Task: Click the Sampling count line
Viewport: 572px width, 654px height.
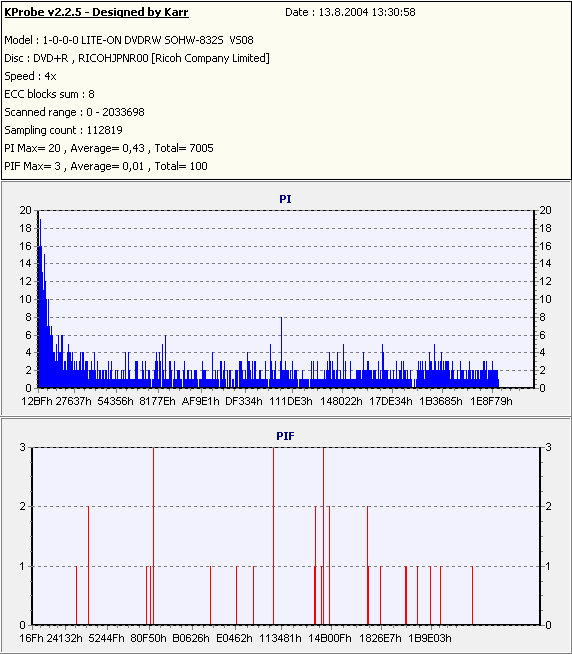Action: [63, 130]
